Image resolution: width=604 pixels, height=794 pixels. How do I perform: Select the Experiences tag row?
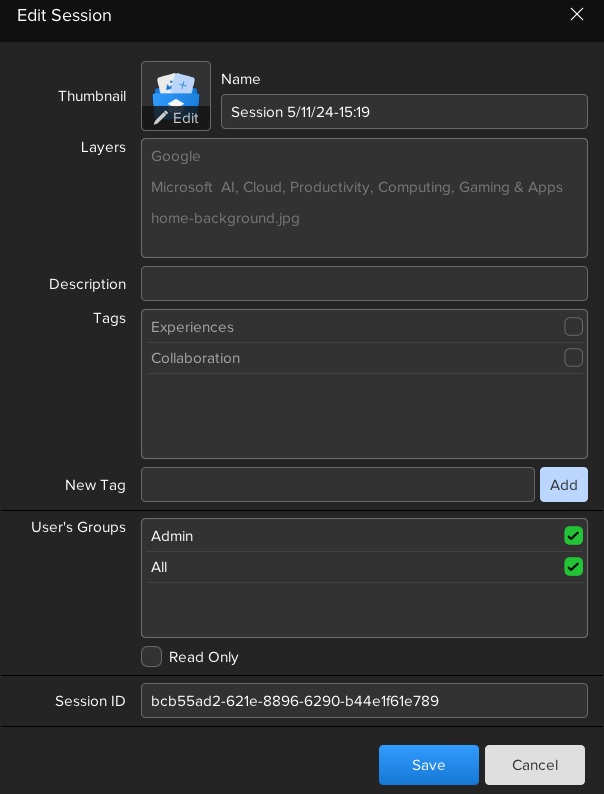tap(350, 327)
